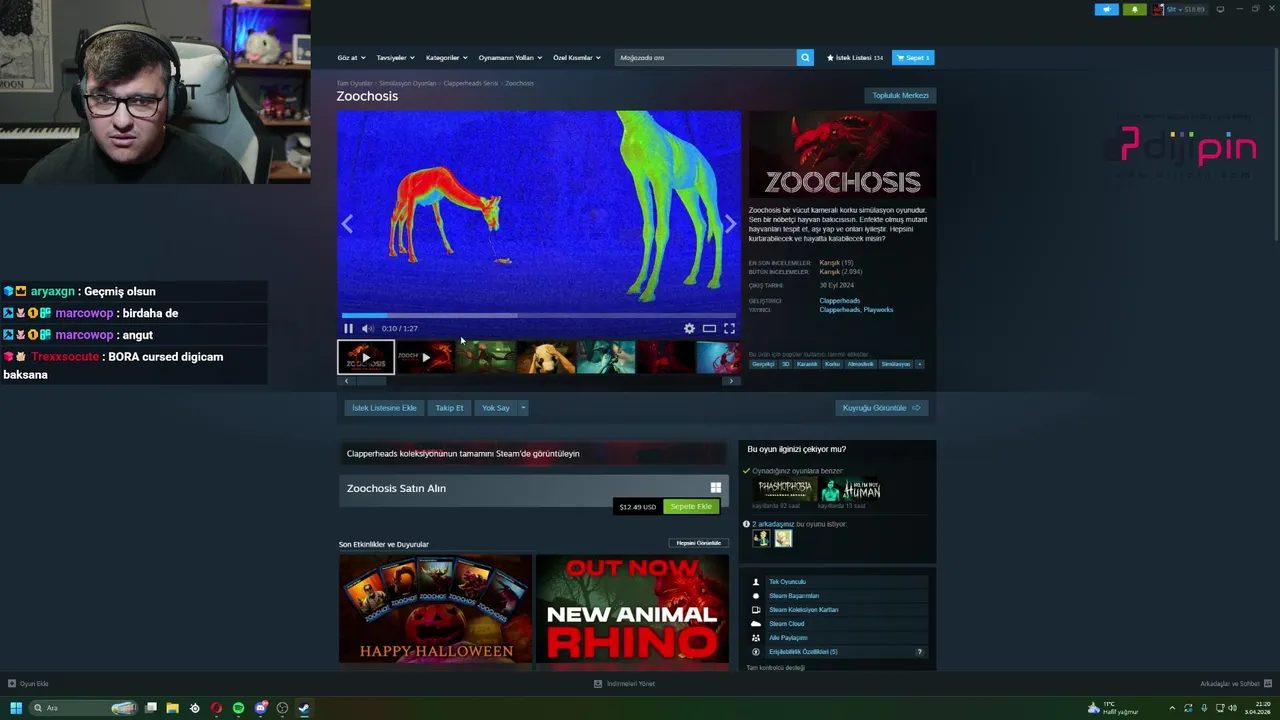Open Özel Kısımlar dropdown
This screenshot has height=720, width=1280.
coord(577,57)
